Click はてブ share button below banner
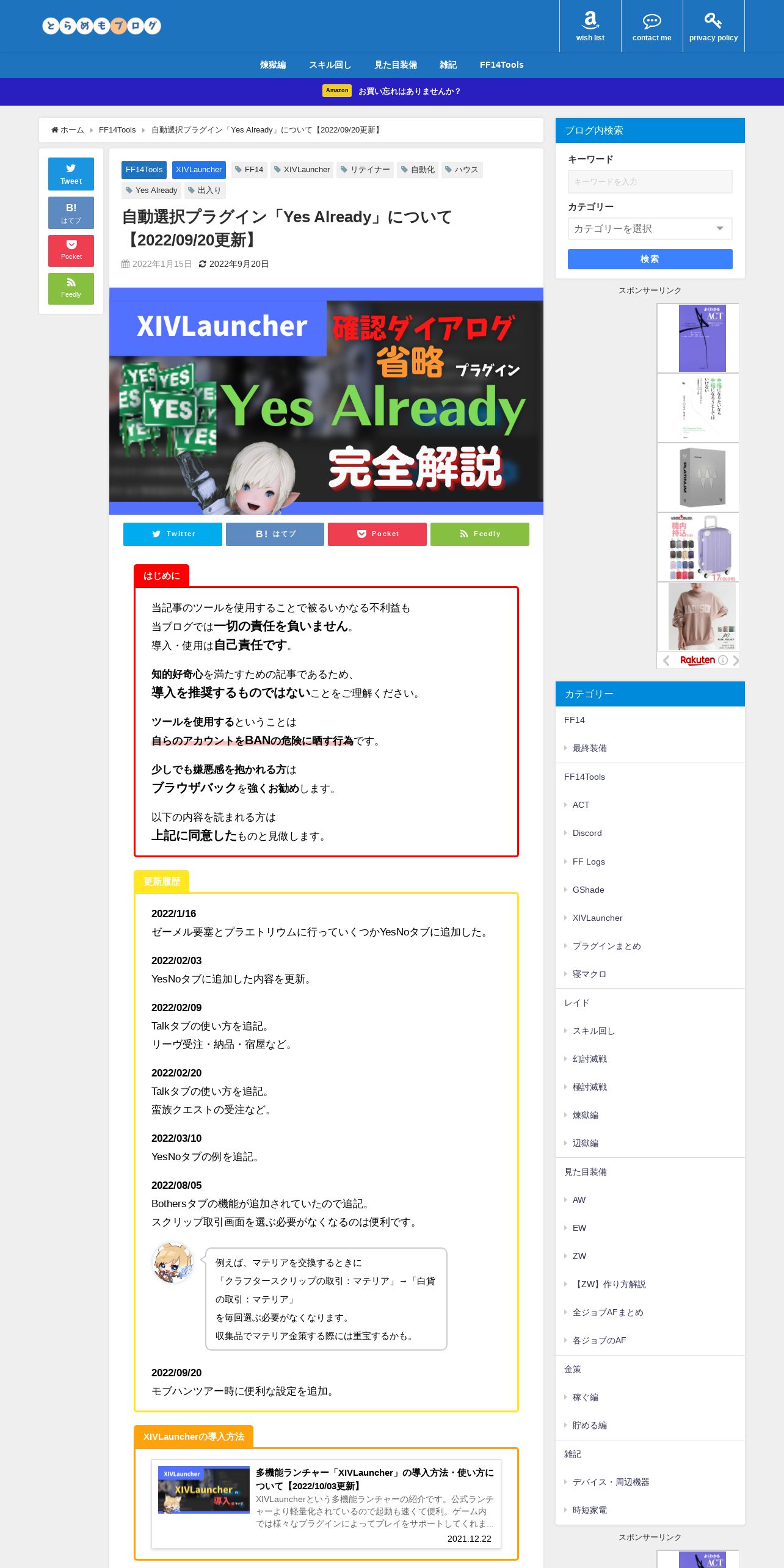The height and width of the screenshot is (1568, 784). pyautogui.click(x=275, y=534)
